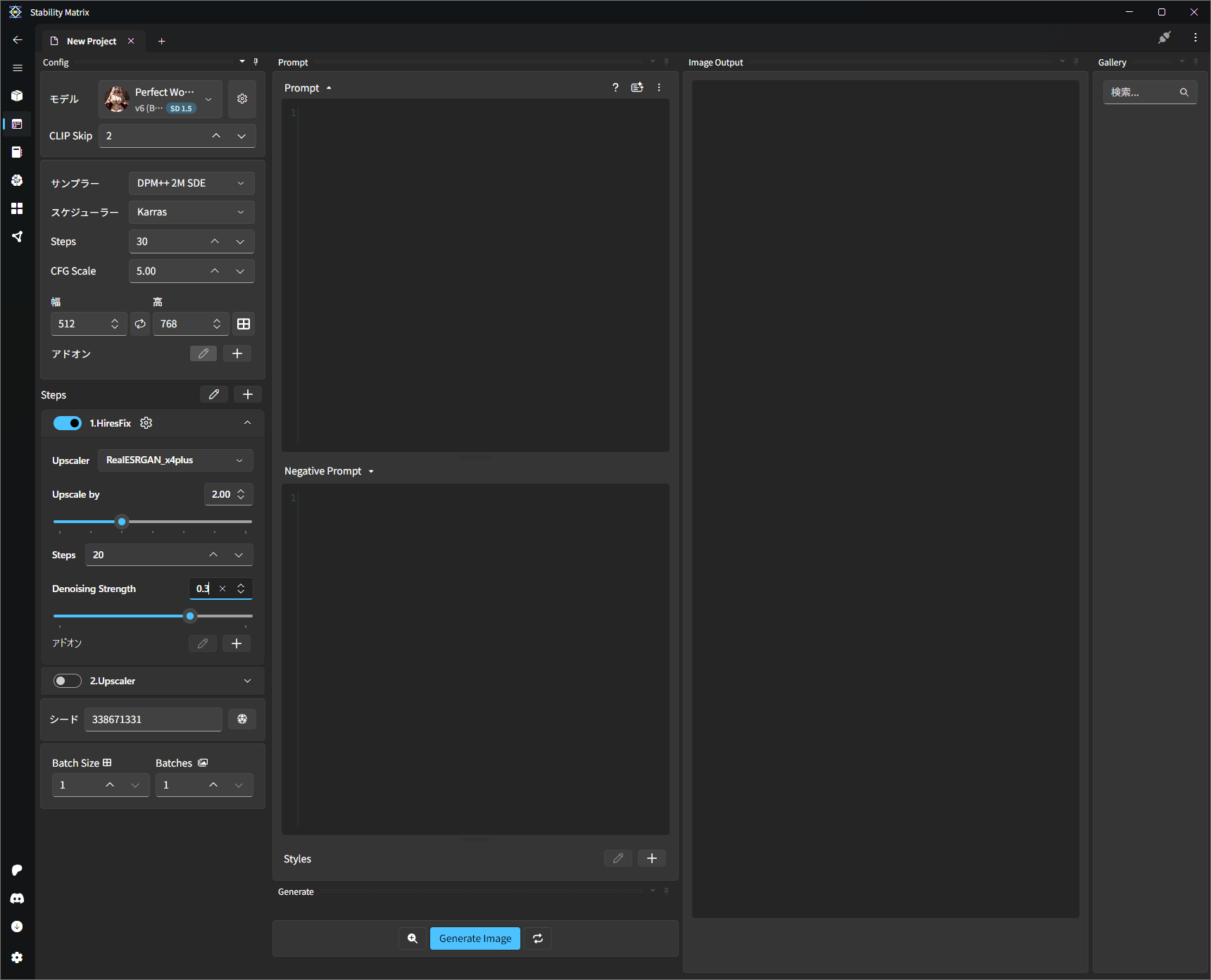Click the Generate Image button

pos(475,938)
